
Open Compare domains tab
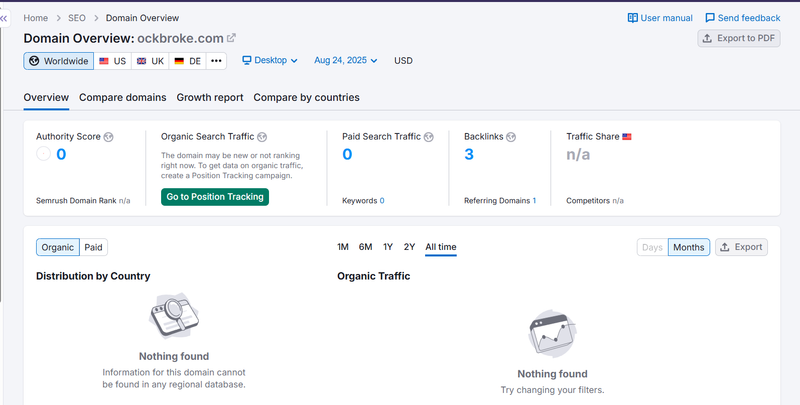122,97
